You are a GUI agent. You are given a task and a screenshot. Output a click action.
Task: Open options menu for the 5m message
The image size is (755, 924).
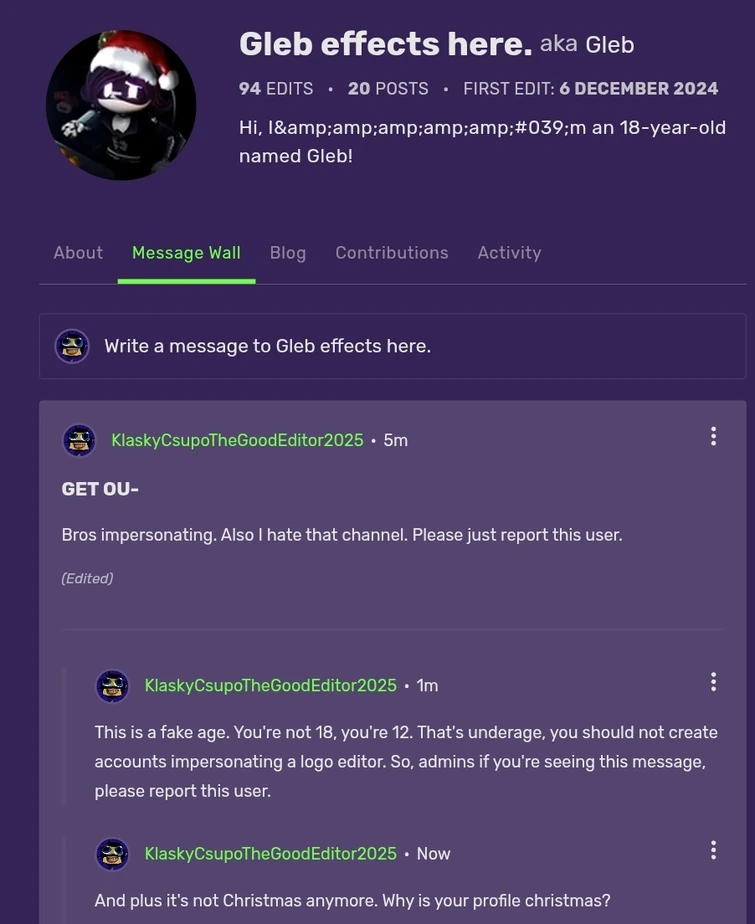tap(713, 436)
